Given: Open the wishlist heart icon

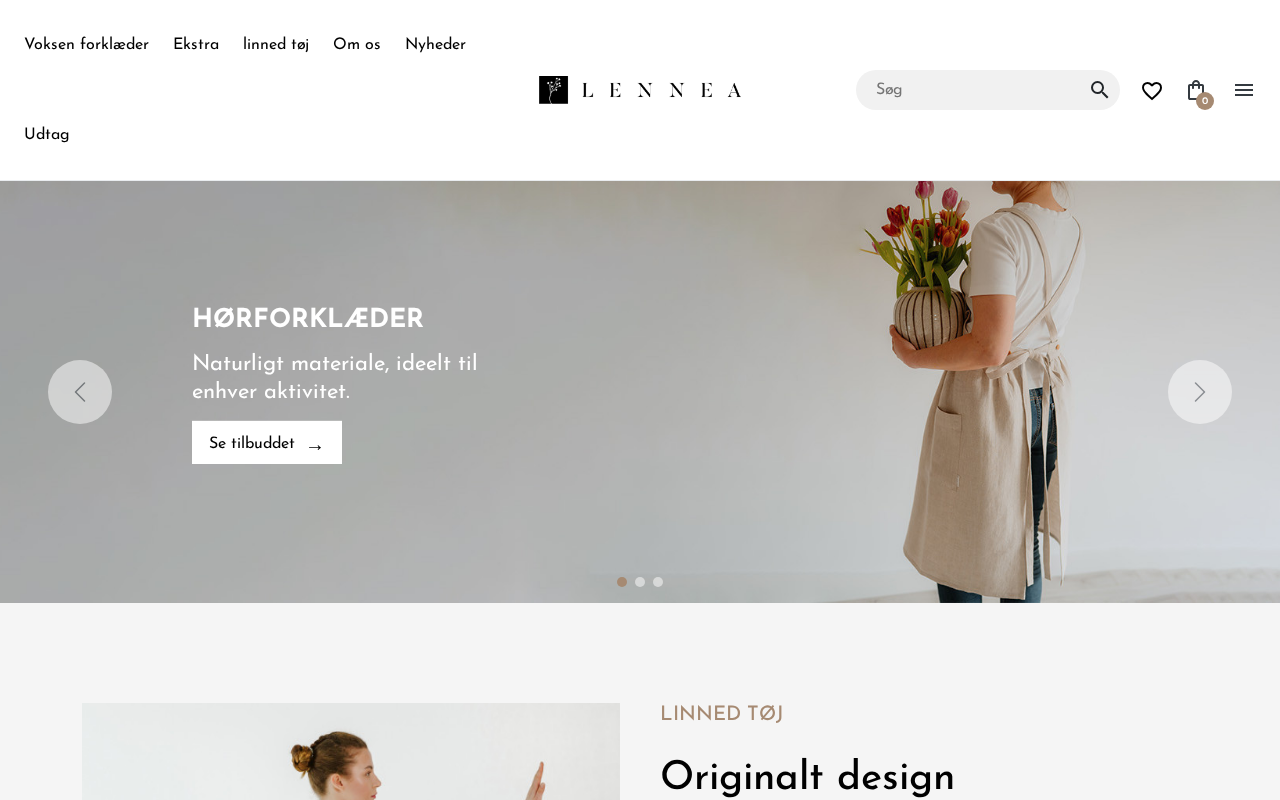Looking at the screenshot, I should point(1152,90).
